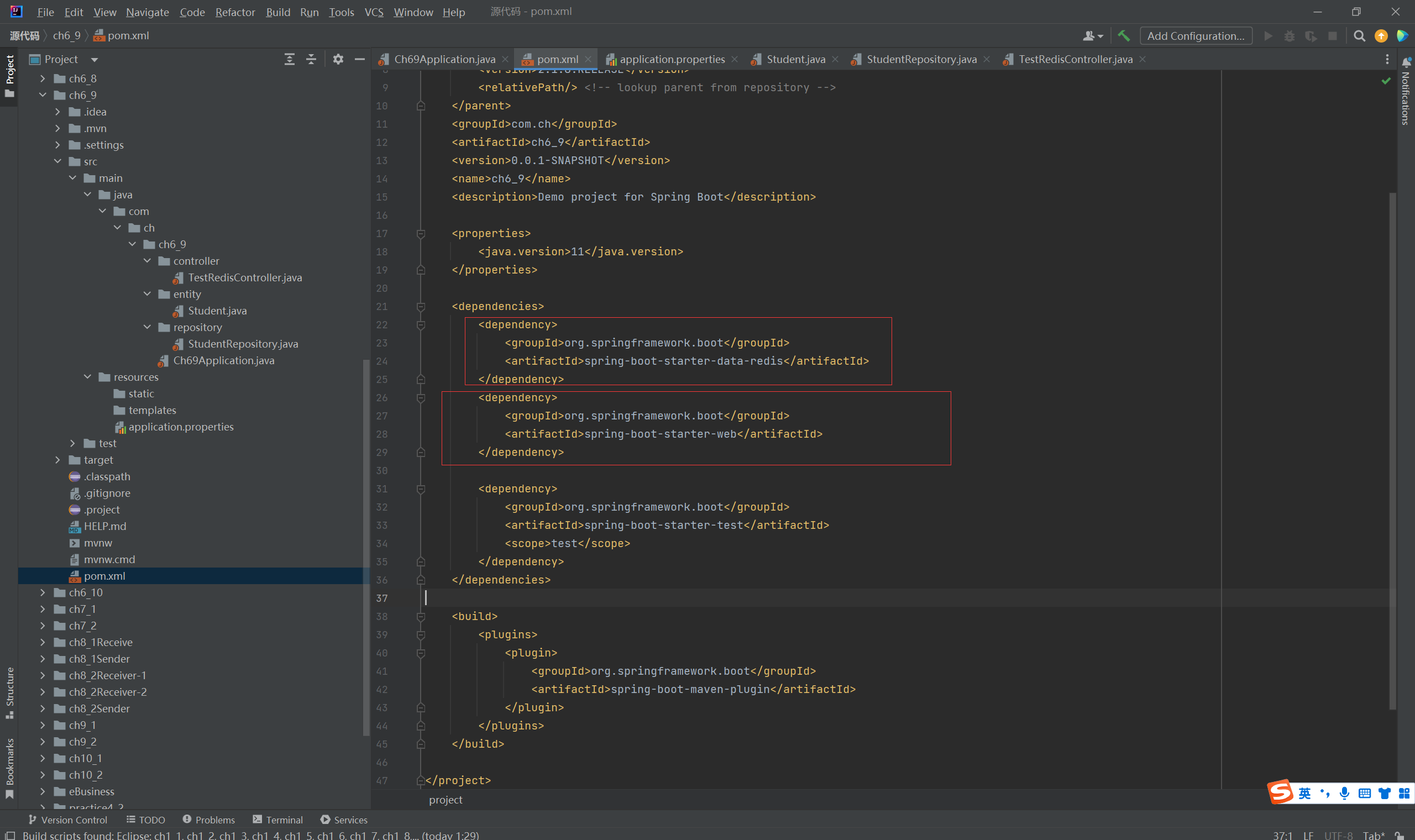This screenshot has height=840, width=1415.
Task: Click the orange IDE update icon
Action: [1381, 36]
